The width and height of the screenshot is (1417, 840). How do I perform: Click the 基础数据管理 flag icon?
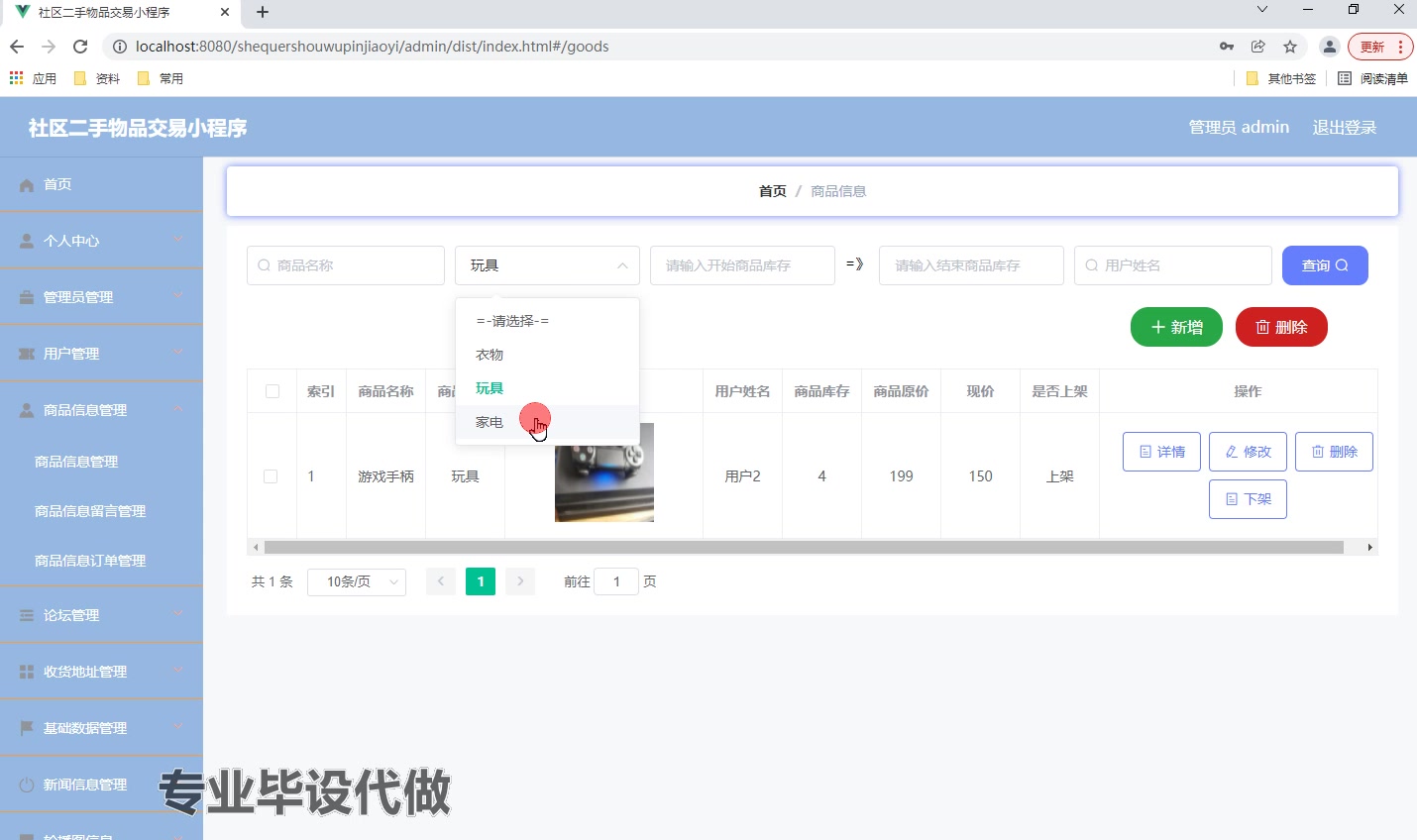(25, 727)
